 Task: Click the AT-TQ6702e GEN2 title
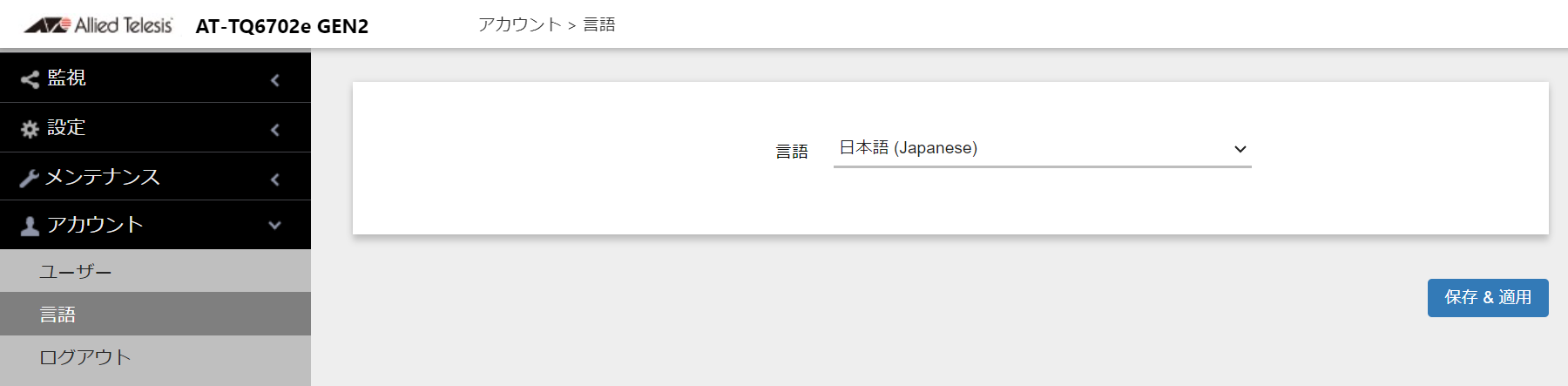(282, 26)
